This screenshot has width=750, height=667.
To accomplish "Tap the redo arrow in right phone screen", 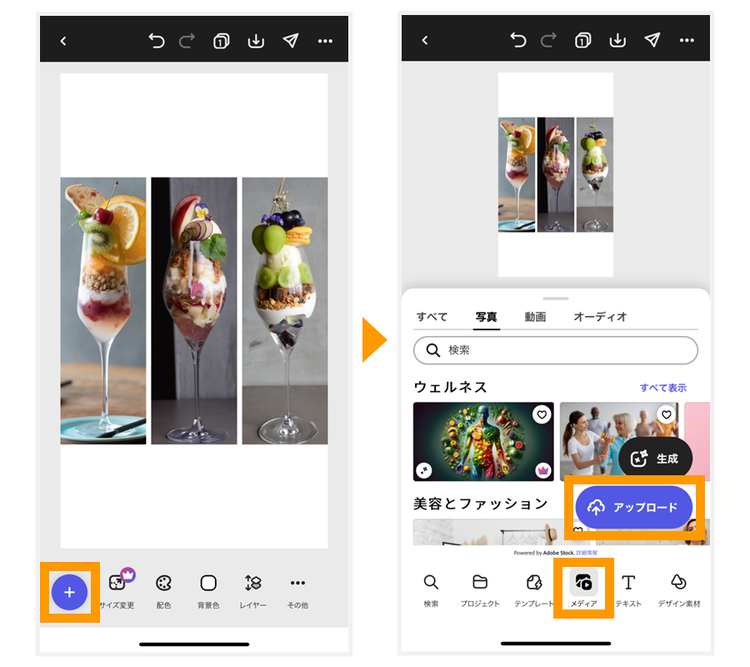I will [x=549, y=40].
